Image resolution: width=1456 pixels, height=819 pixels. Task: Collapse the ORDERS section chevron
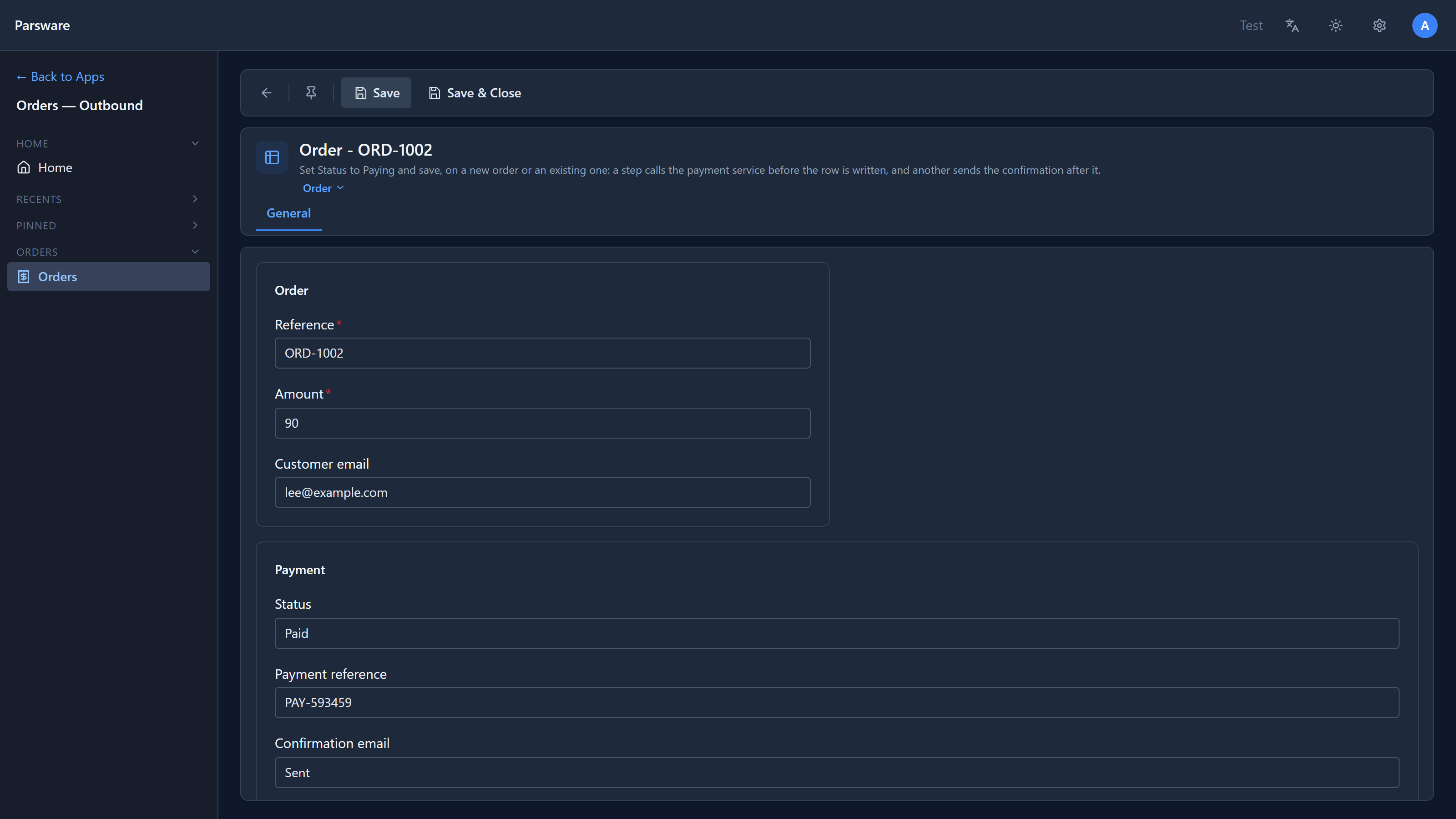click(195, 252)
